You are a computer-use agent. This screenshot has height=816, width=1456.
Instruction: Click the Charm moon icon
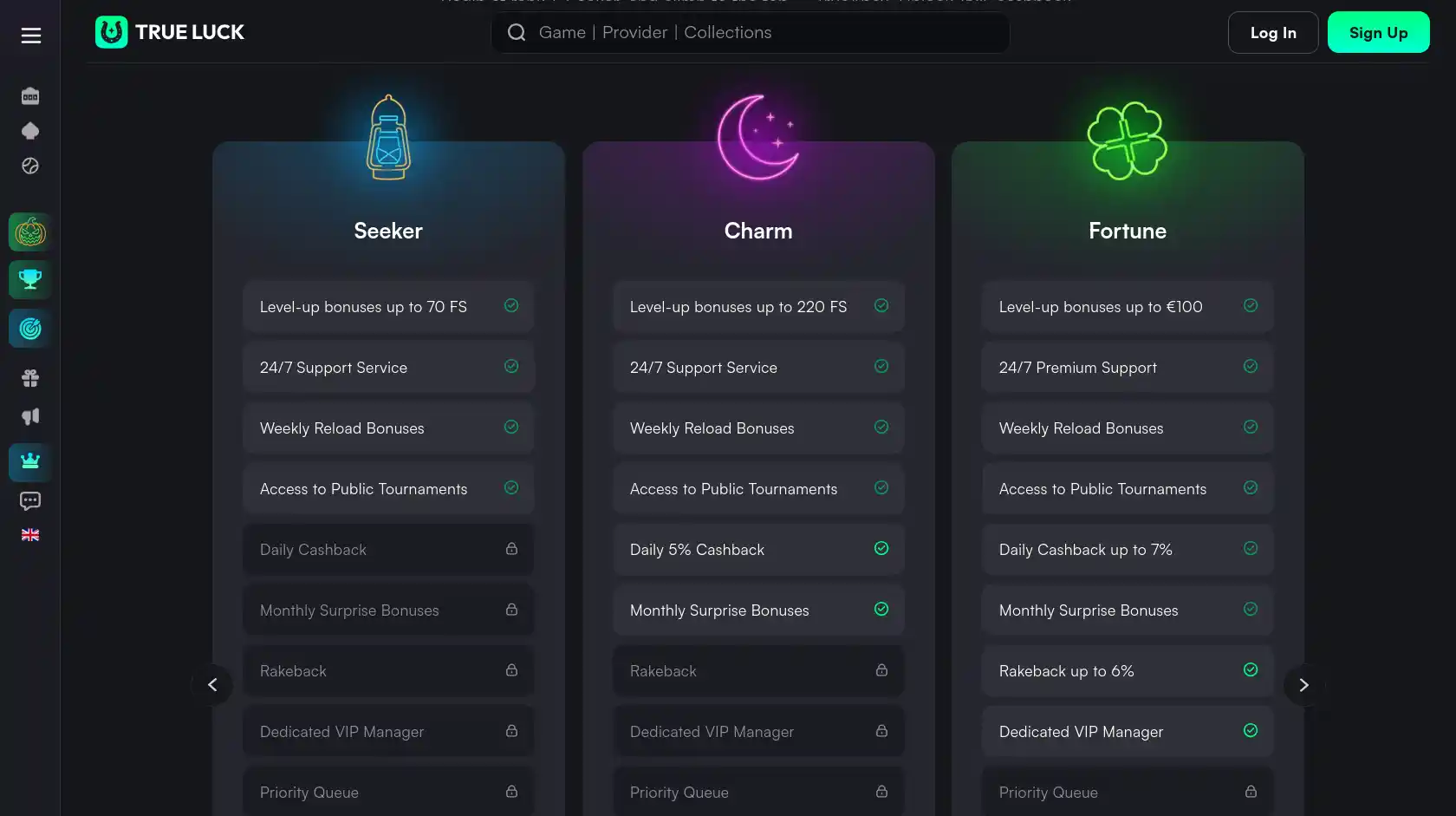758,137
